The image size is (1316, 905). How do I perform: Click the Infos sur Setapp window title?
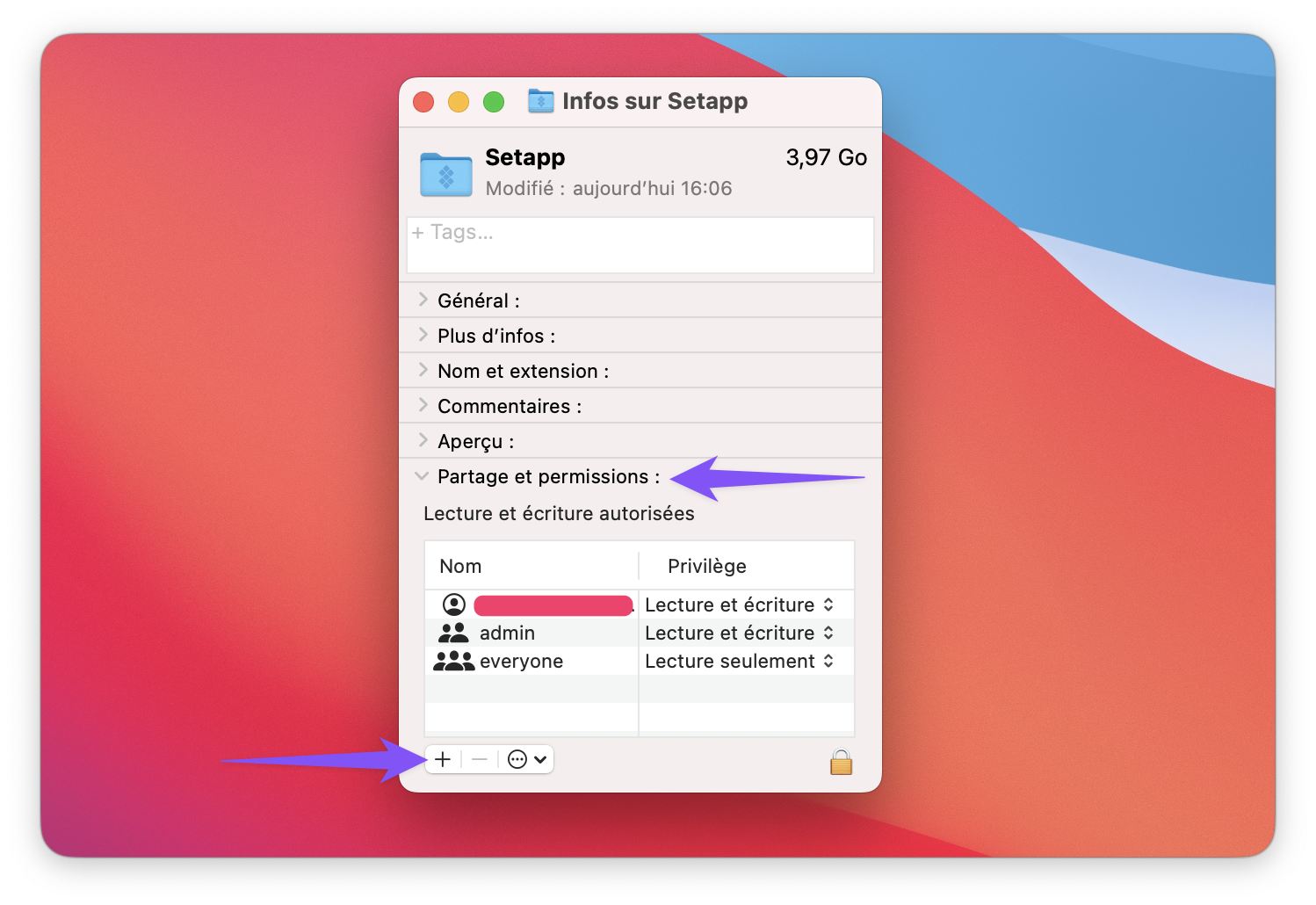pos(655,101)
